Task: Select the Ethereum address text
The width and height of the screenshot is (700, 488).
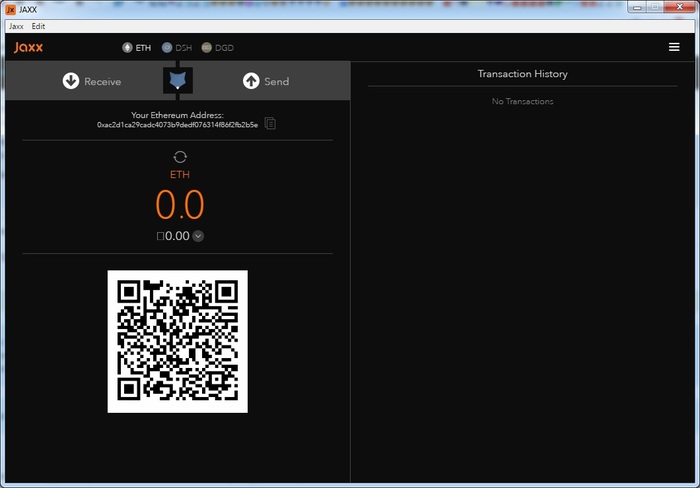Action: pos(177,125)
